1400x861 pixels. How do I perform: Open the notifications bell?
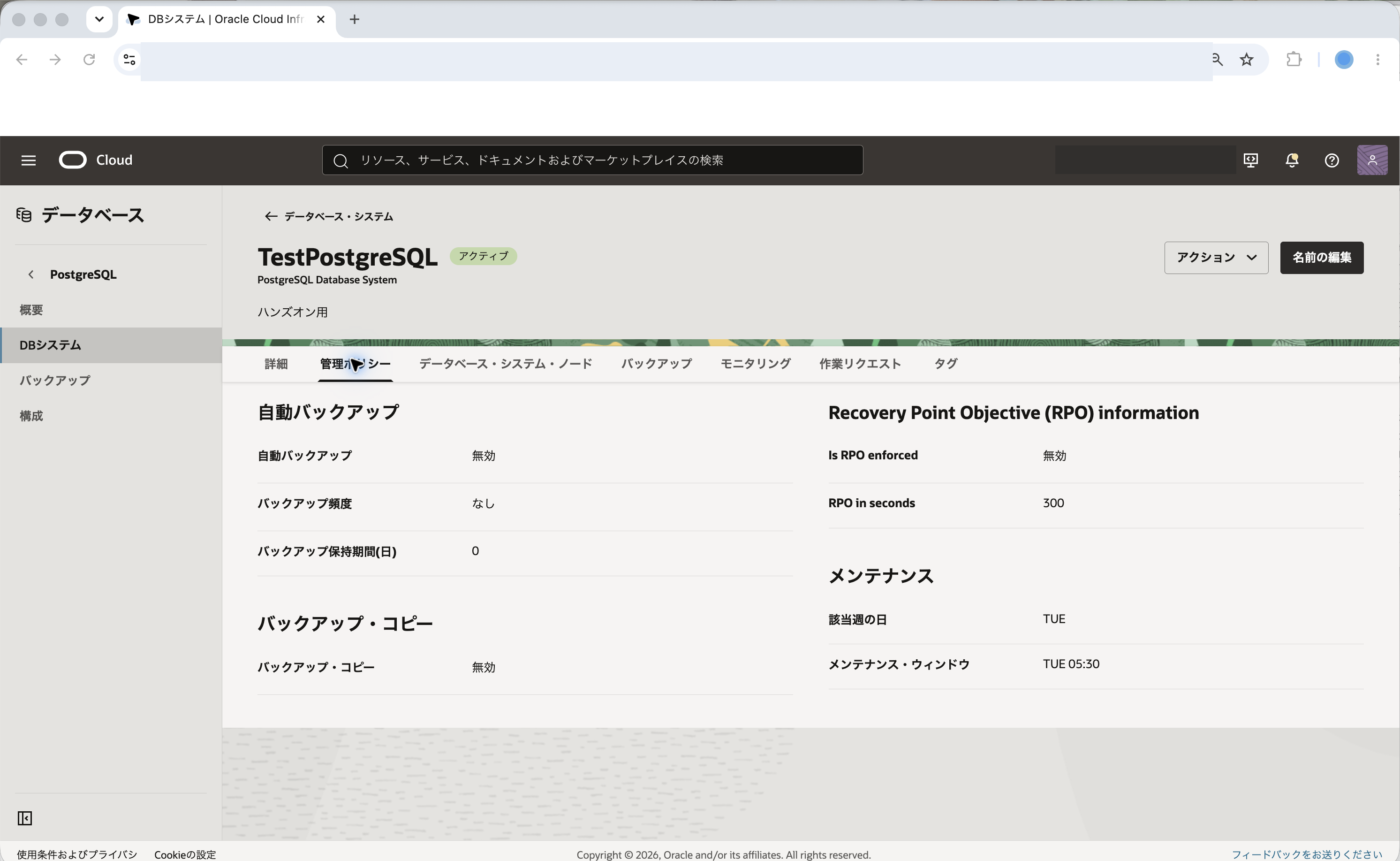point(1292,160)
